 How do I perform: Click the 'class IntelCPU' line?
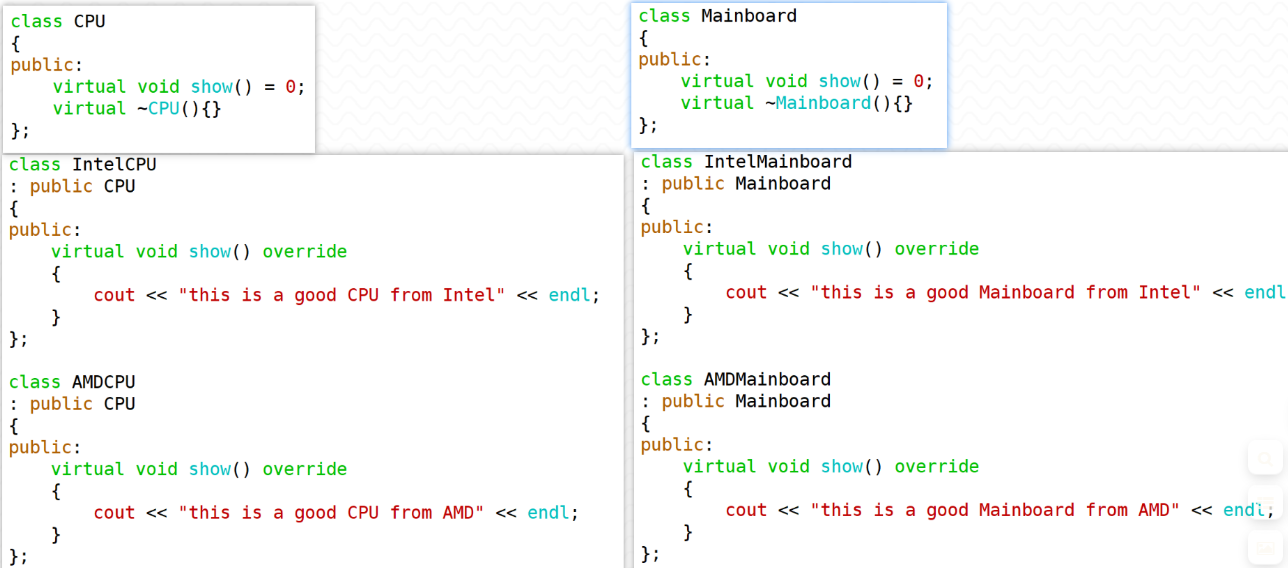coord(83,165)
